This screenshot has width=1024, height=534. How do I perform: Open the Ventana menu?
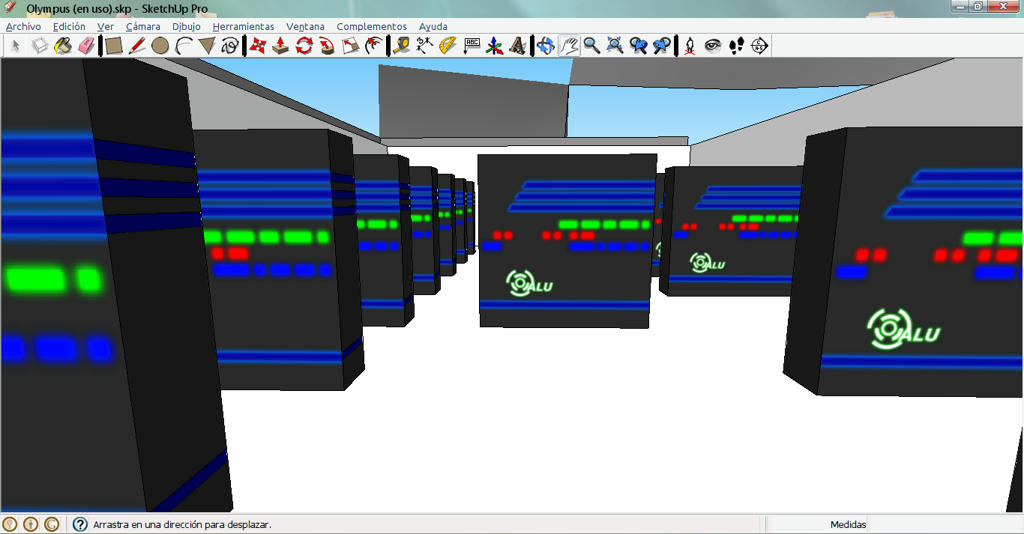point(305,27)
